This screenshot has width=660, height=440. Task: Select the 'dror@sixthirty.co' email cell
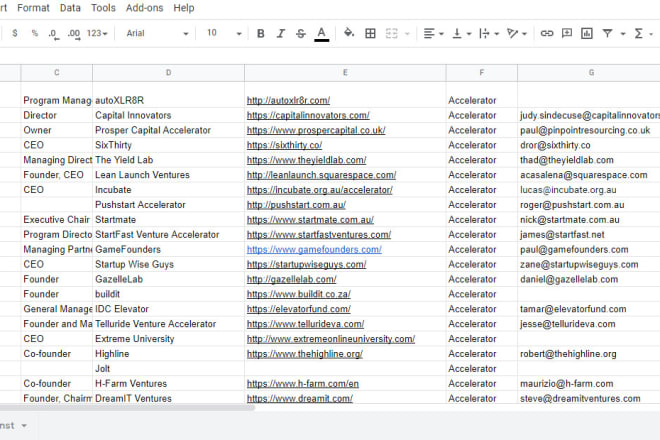click(x=589, y=145)
